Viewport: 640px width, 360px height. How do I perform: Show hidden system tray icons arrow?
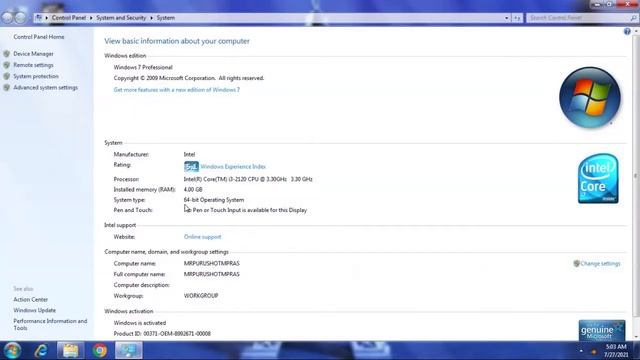pos(581,351)
